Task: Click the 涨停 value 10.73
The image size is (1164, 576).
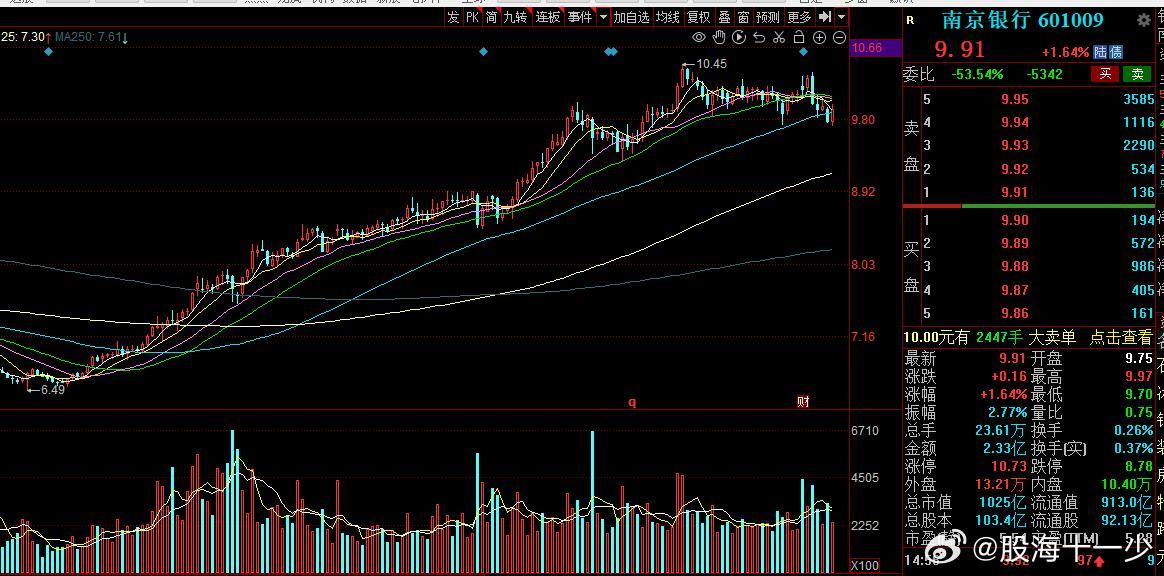Action: click(1010, 466)
